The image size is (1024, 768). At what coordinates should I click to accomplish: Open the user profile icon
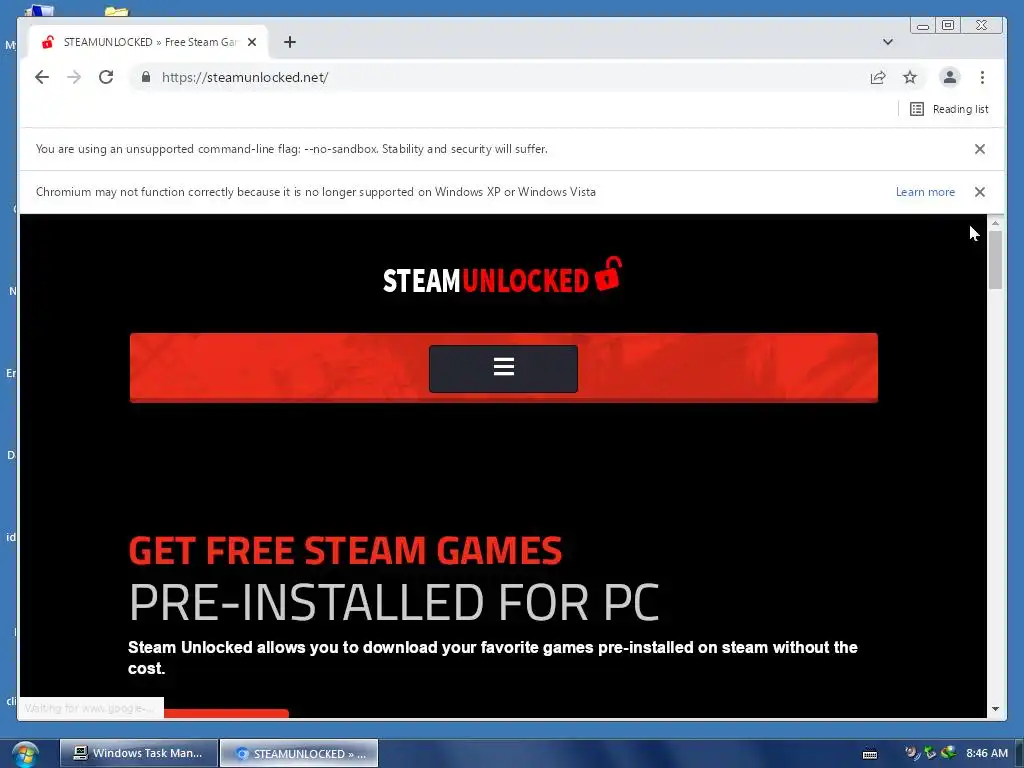950,77
